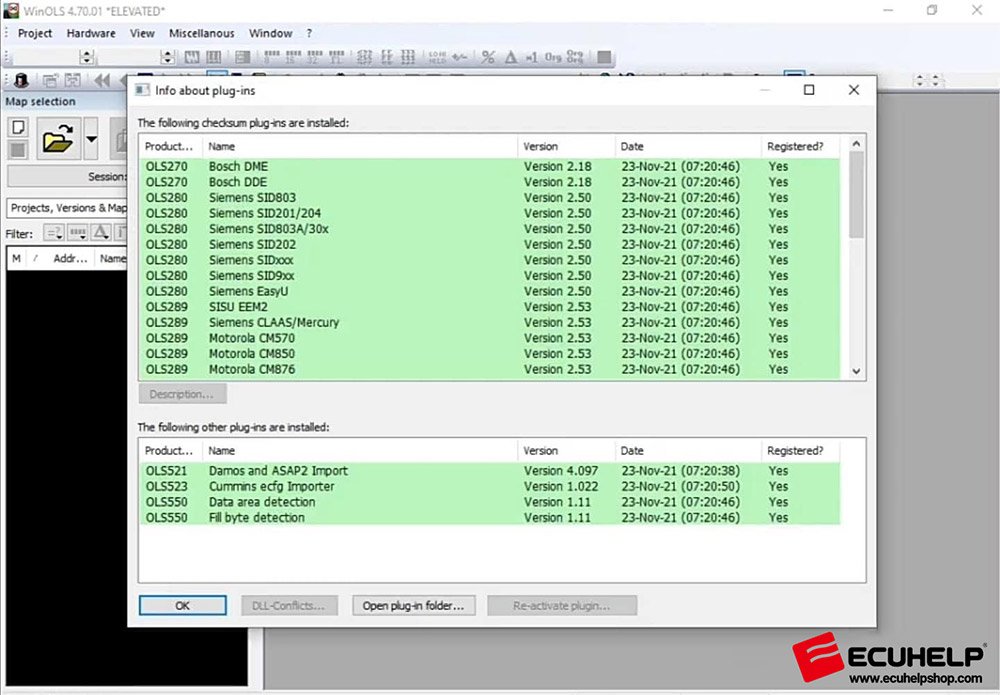Click the checksum list scrollbar up arrow
1000x695 pixels.
857,144
